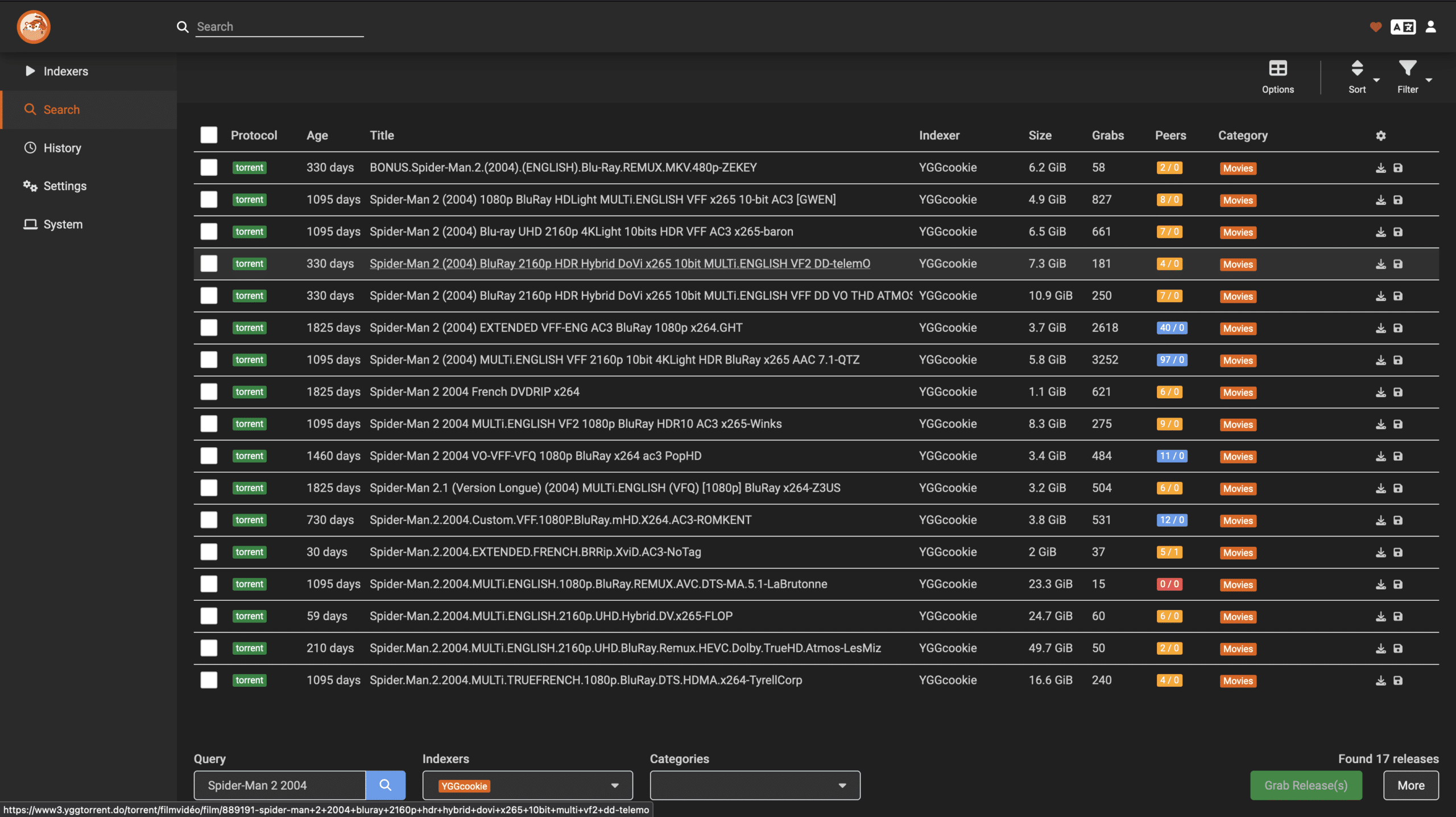Expand the Indexers sidebar section
This screenshot has width=1456, height=817.
(88, 71)
